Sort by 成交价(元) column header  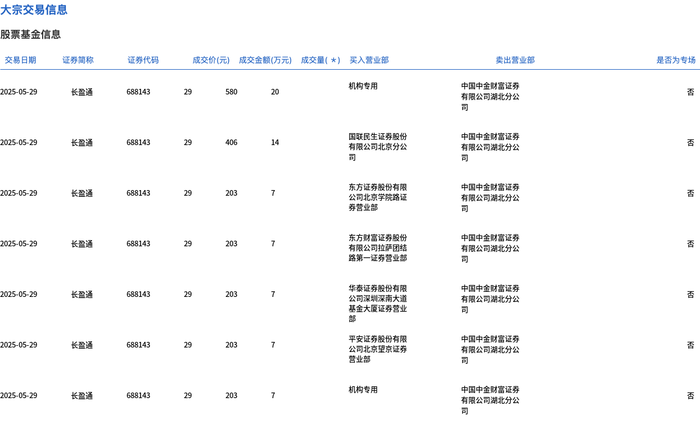click(211, 60)
